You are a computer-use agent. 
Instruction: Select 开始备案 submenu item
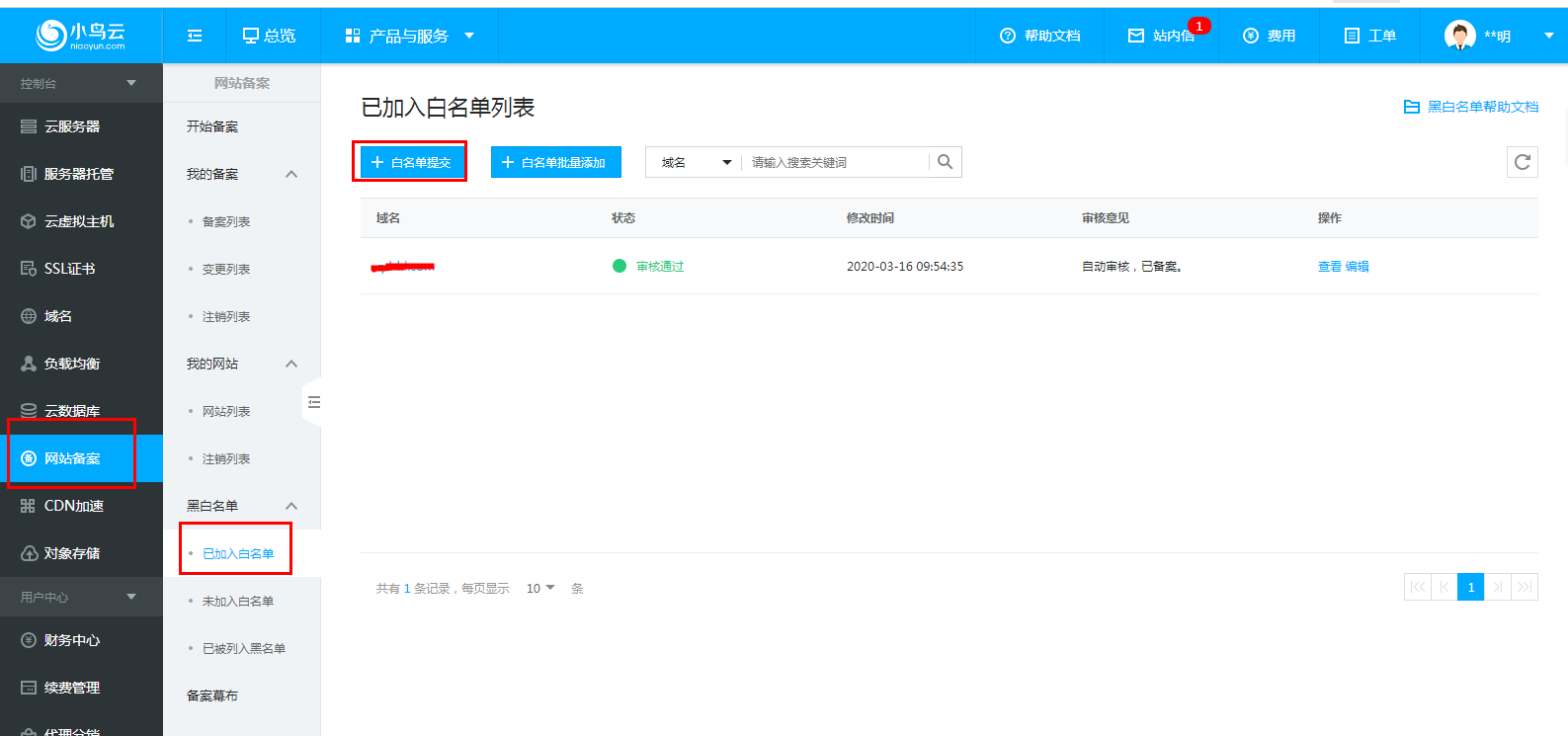(x=212, y=126)
